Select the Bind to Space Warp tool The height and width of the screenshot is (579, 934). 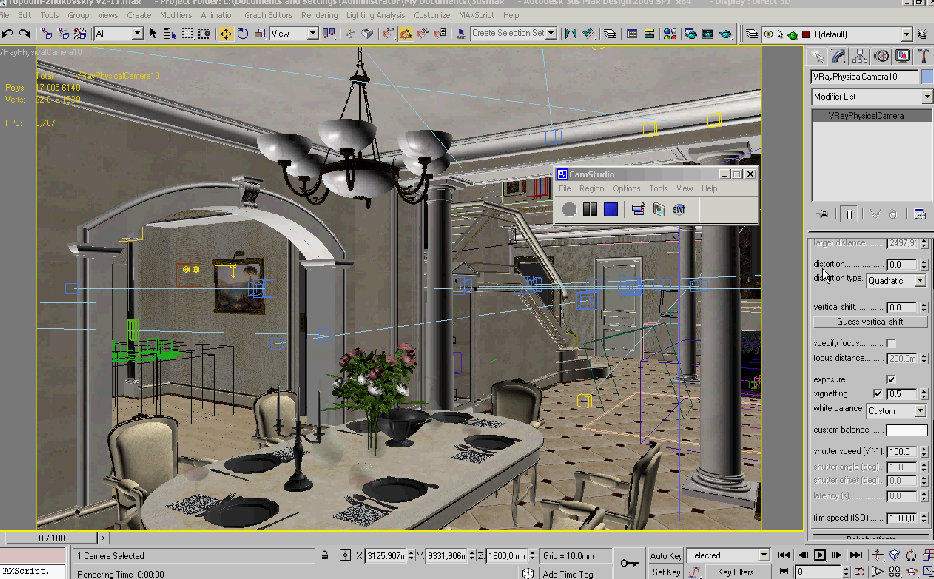coord(80,34)
